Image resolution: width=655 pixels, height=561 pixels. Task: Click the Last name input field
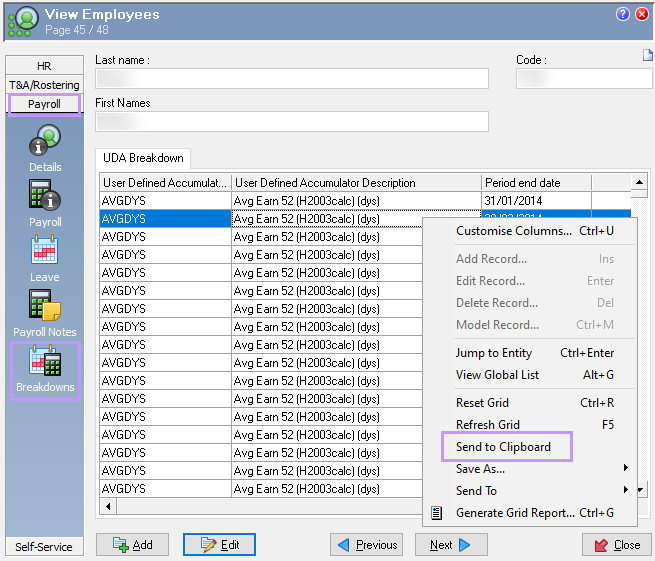tap(291, 79)
